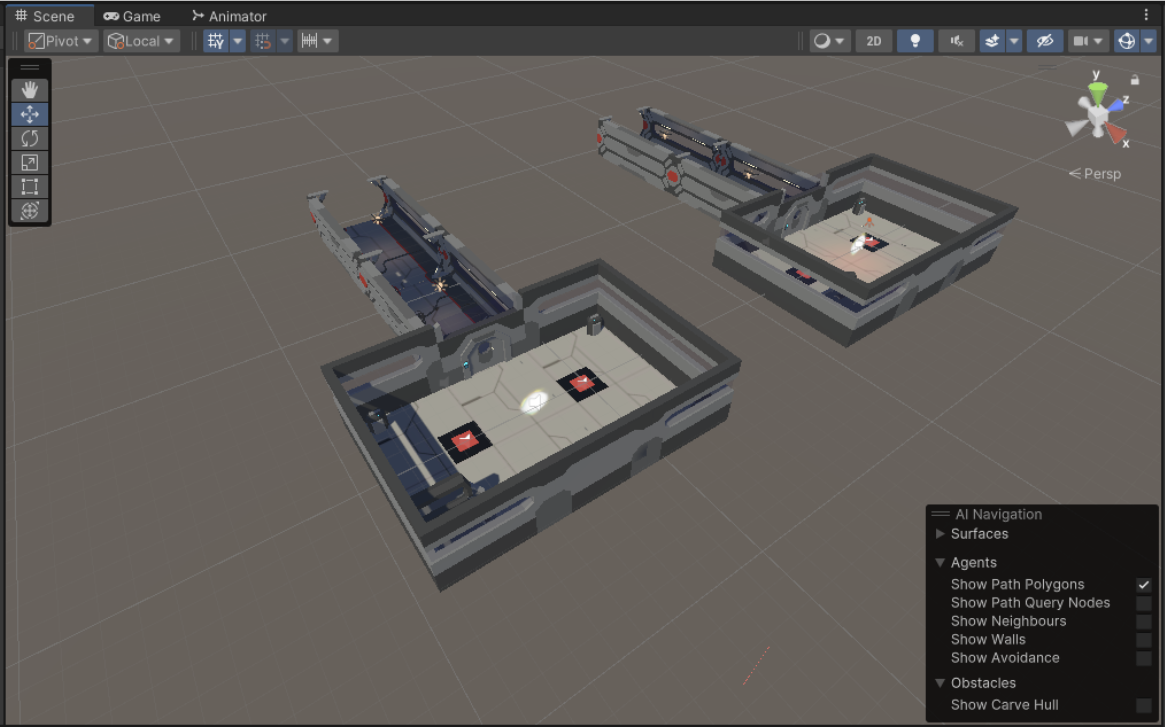
Task: Open the Local handle rotation dropdown
Action: click(141, 41)
